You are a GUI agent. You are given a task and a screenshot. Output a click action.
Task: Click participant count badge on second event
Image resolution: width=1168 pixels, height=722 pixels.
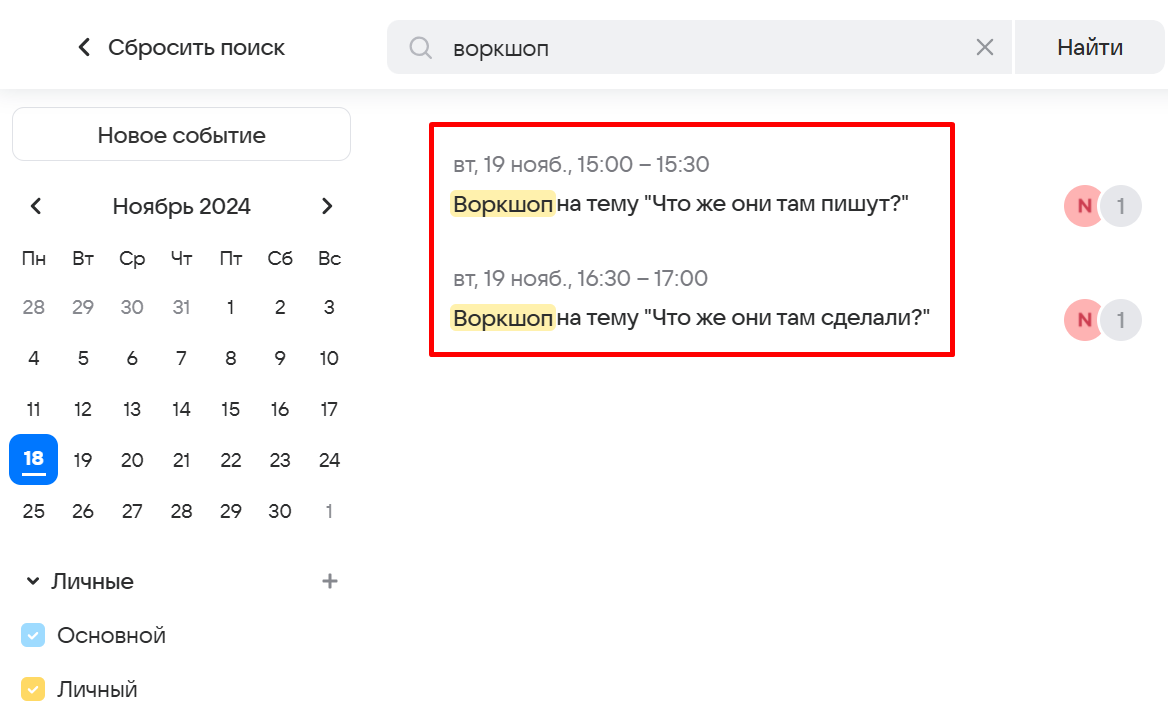pos(1122,320)
